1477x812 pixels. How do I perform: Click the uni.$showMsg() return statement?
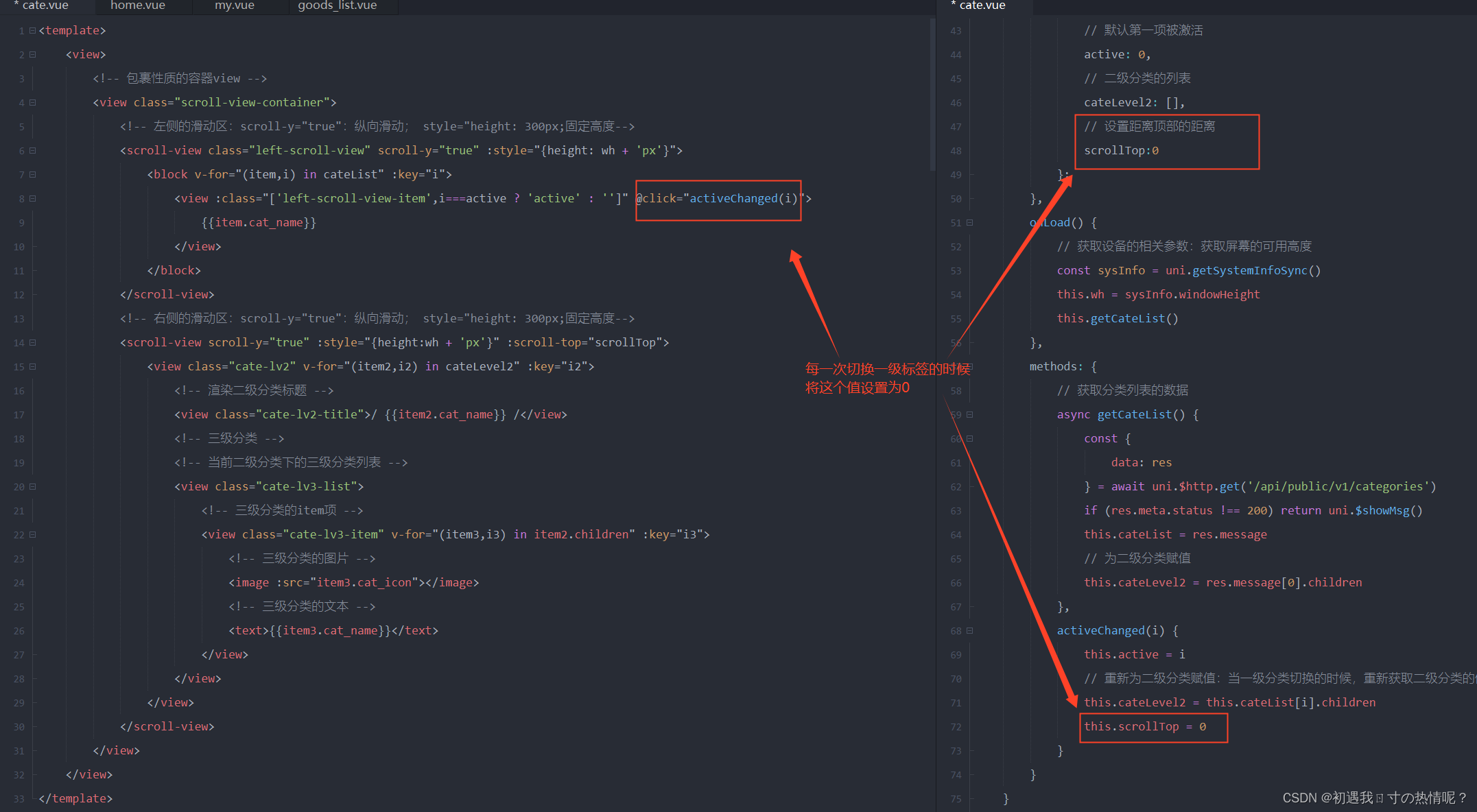[x=1351, y=511]
